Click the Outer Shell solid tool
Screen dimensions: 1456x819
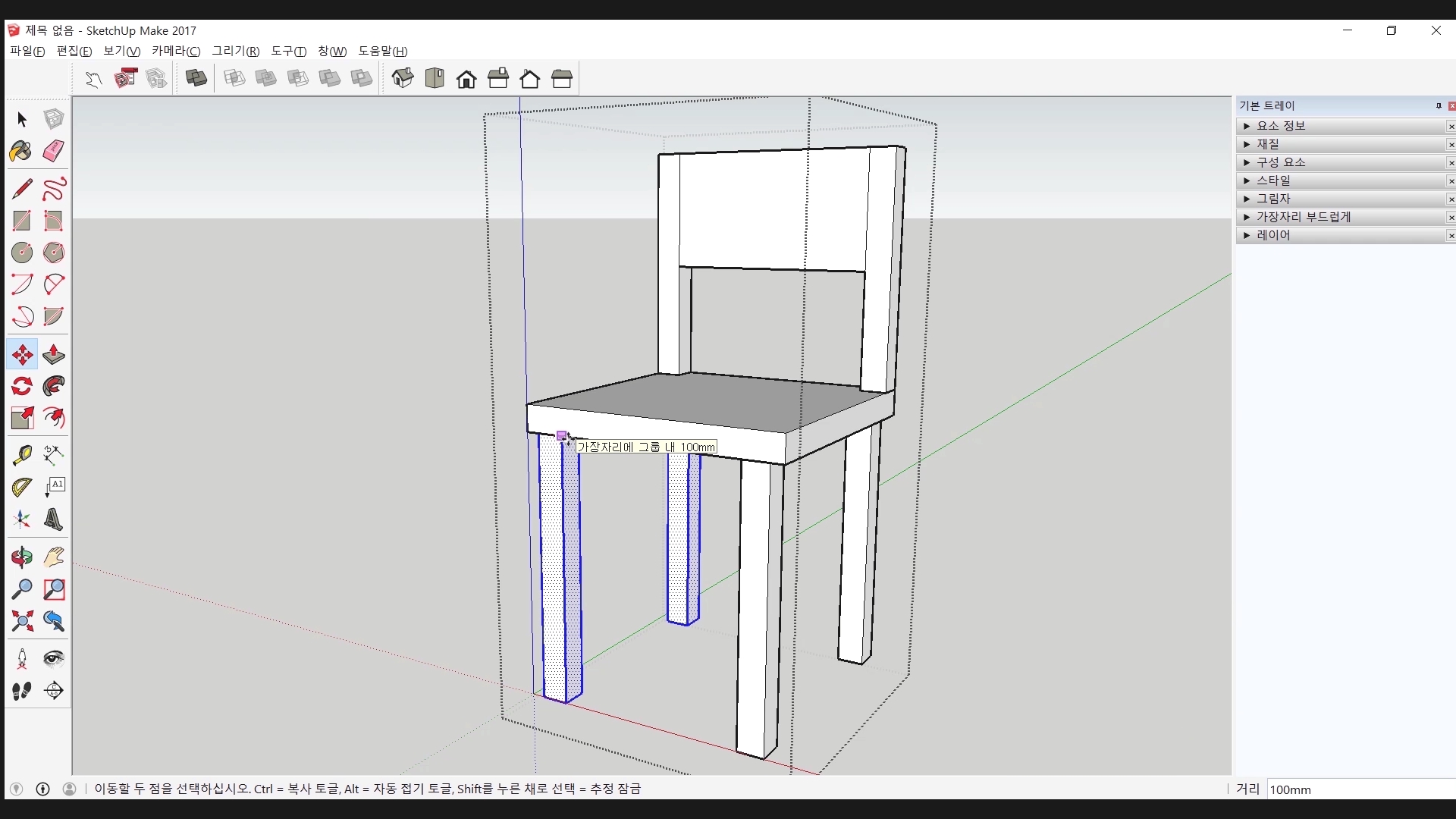[196, 78]
